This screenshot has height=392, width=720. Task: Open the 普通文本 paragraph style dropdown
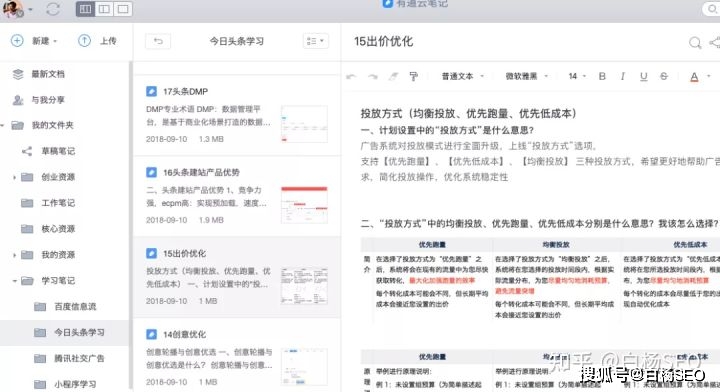[462, 76]
